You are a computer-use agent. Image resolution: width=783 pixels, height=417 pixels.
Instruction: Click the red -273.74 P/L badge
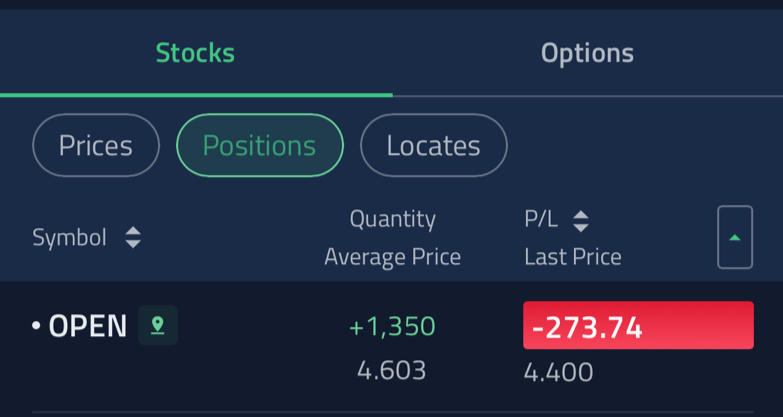click(x=638, y=325)
